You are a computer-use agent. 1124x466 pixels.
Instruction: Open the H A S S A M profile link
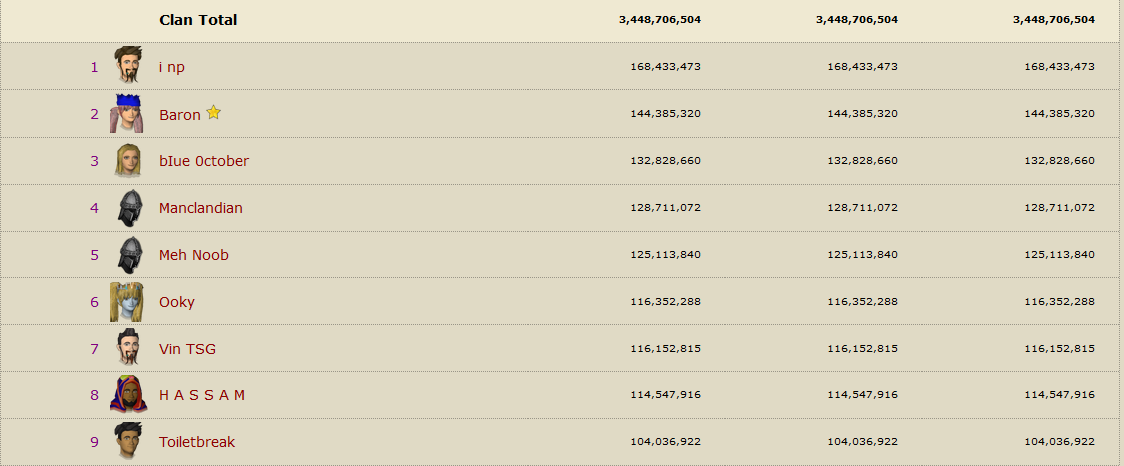[x=202, y=395]
